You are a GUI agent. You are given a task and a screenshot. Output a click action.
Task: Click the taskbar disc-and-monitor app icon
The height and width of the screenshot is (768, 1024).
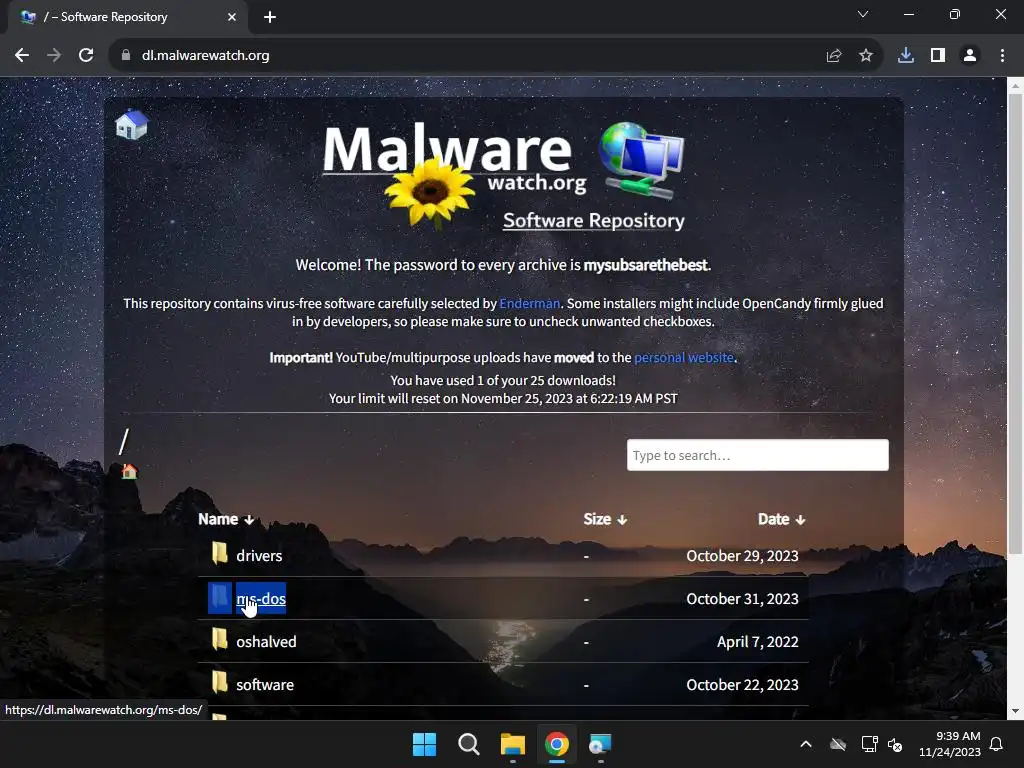[600, 744]
